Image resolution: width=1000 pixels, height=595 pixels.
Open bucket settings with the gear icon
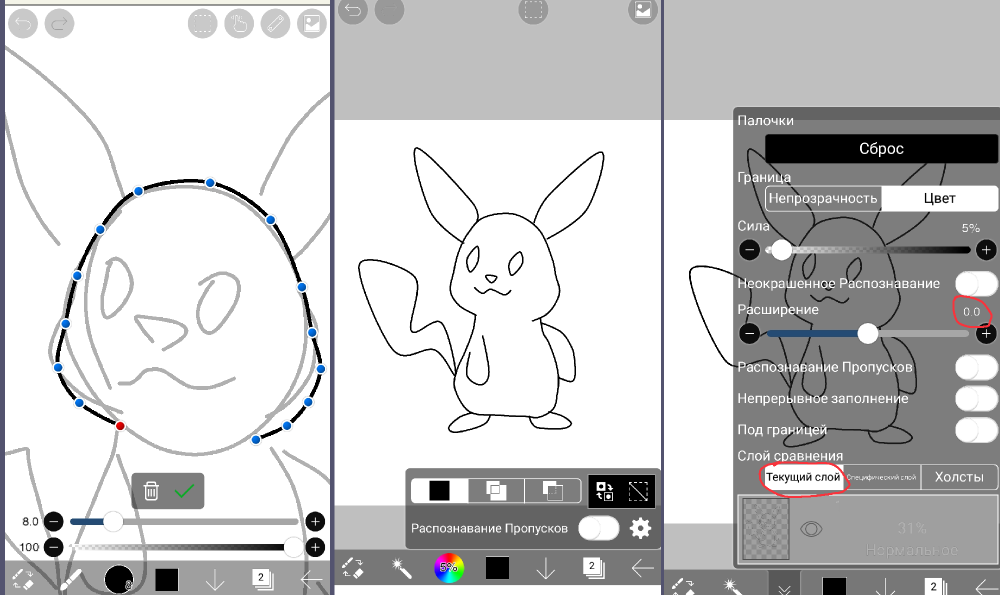tap(640, 529)
